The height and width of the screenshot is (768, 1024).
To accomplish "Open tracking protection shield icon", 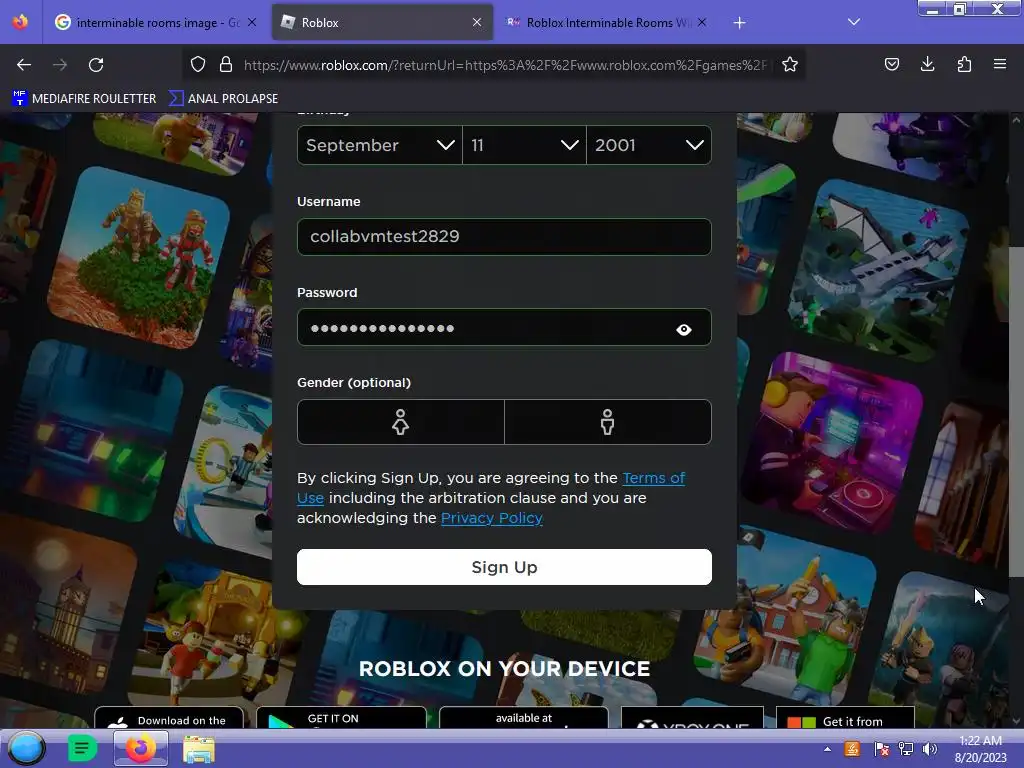I will (198, 65).
